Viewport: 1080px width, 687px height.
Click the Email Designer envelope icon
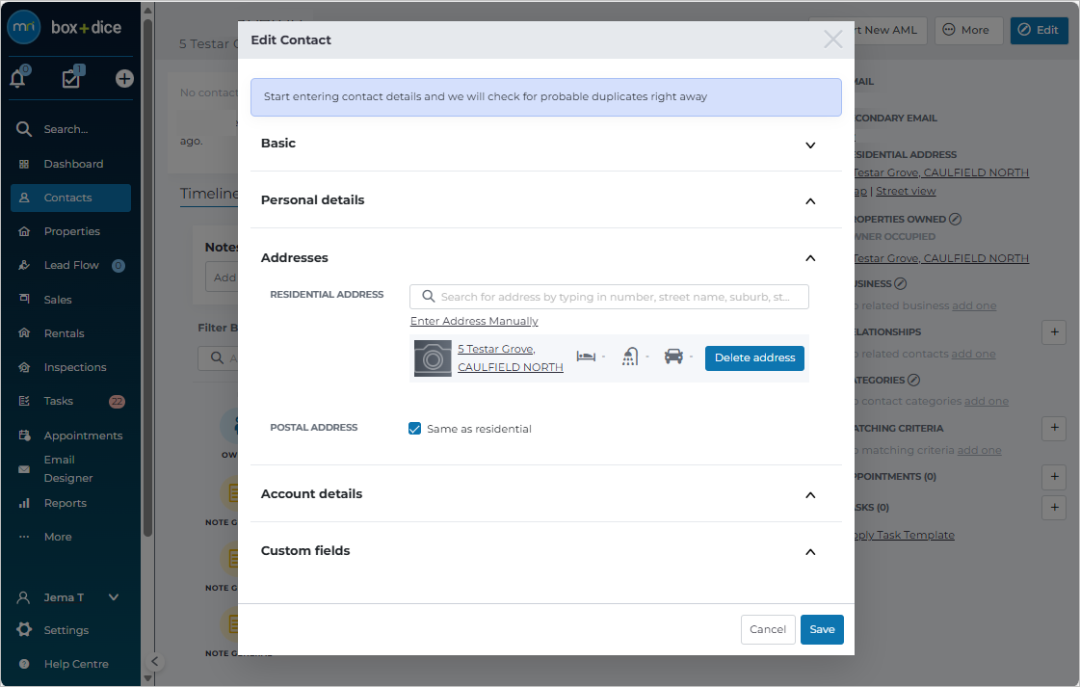pyautogui.click(x=24, y=469)
